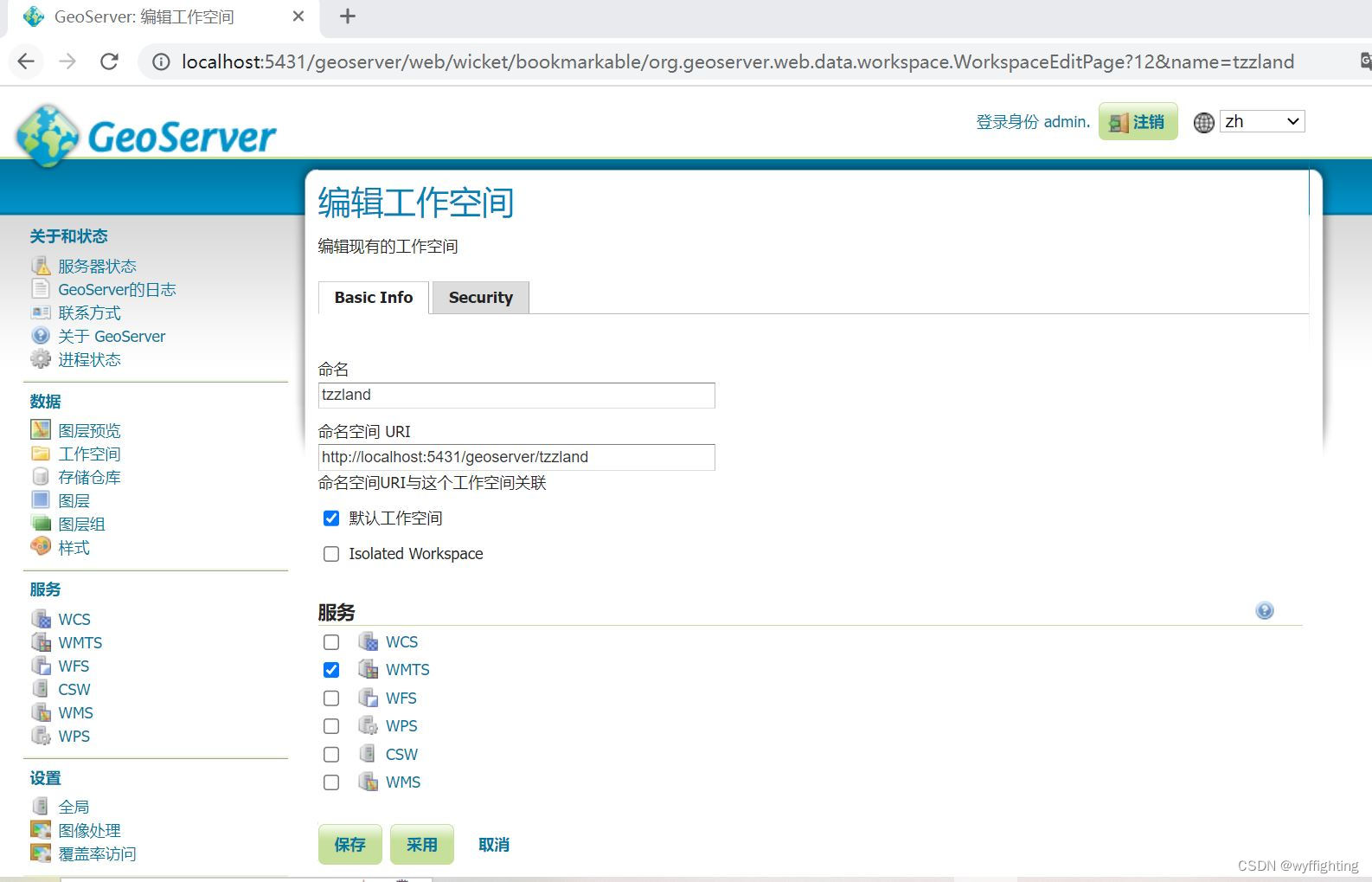This screenshot has width=1372, height=882.
Task: Disable the WMTS service checkbox
Action: pyautogui.click(x=331, y=669)
